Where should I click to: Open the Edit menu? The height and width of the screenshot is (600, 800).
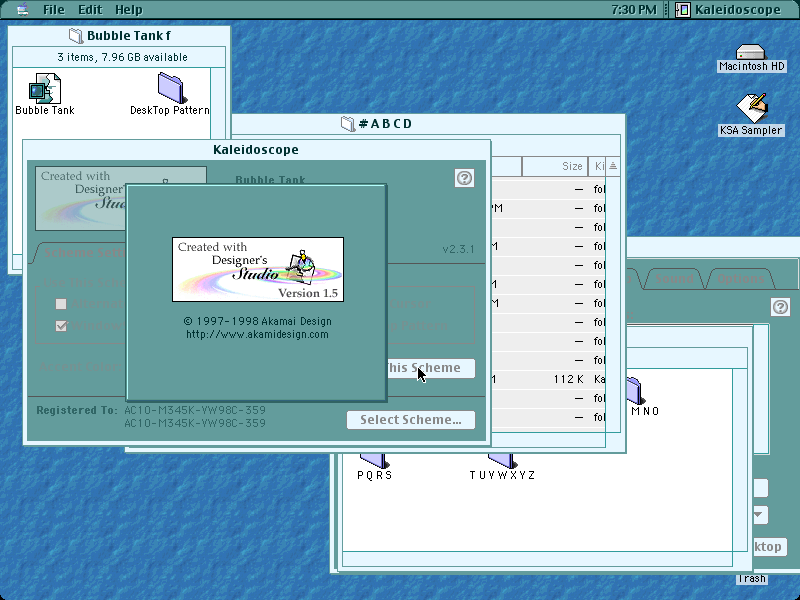coord(90,10)
